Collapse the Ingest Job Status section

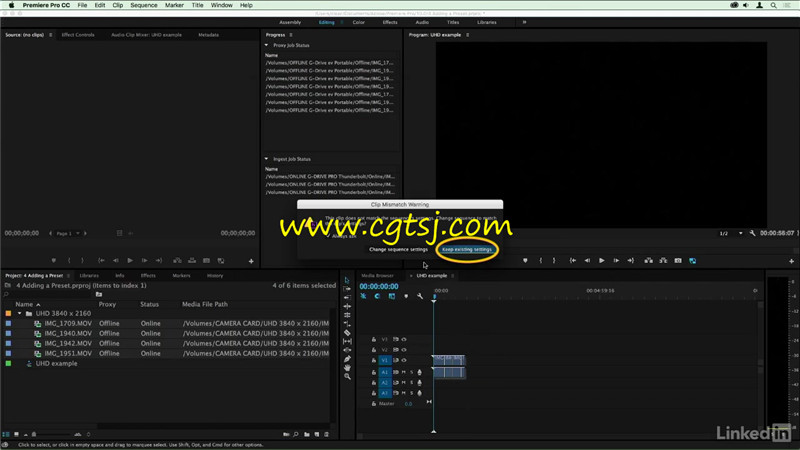point(266,159)
